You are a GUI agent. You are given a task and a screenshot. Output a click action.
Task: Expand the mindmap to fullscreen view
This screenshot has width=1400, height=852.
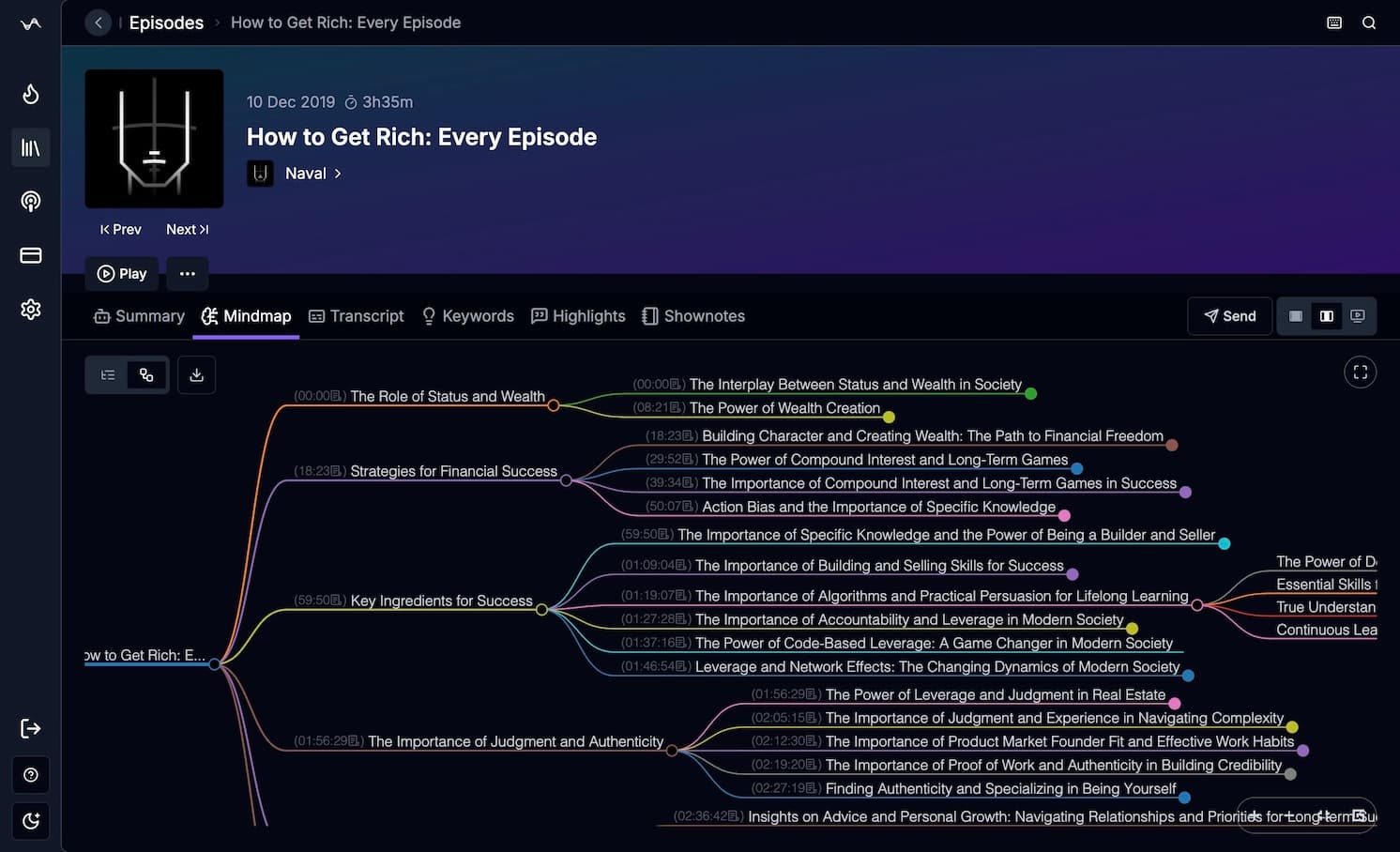point(1360,372)
